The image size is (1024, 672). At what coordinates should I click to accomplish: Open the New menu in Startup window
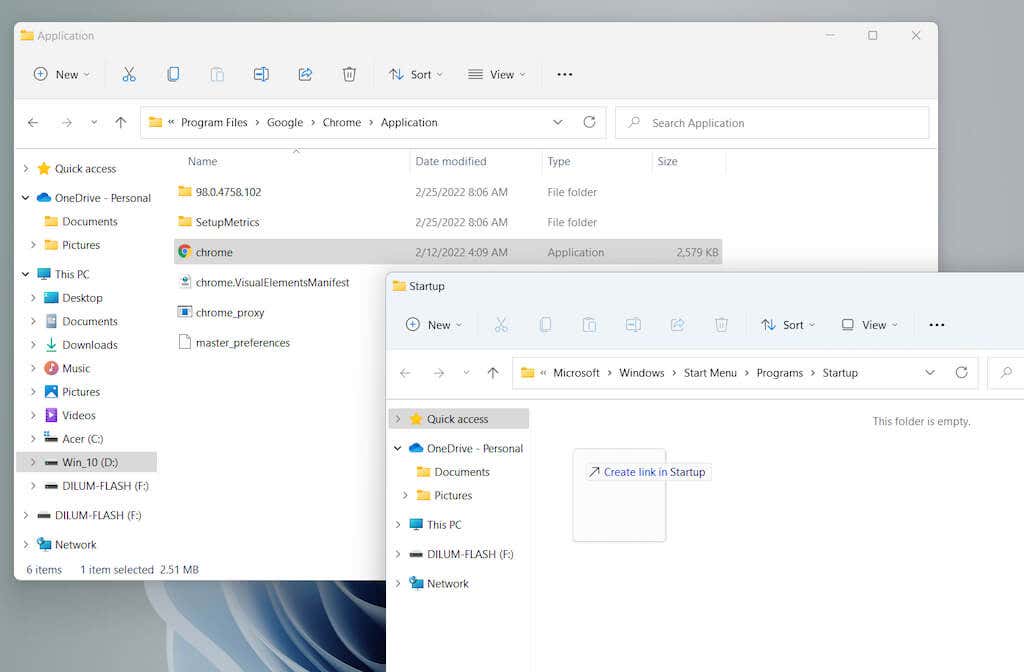tap(433, 325)
